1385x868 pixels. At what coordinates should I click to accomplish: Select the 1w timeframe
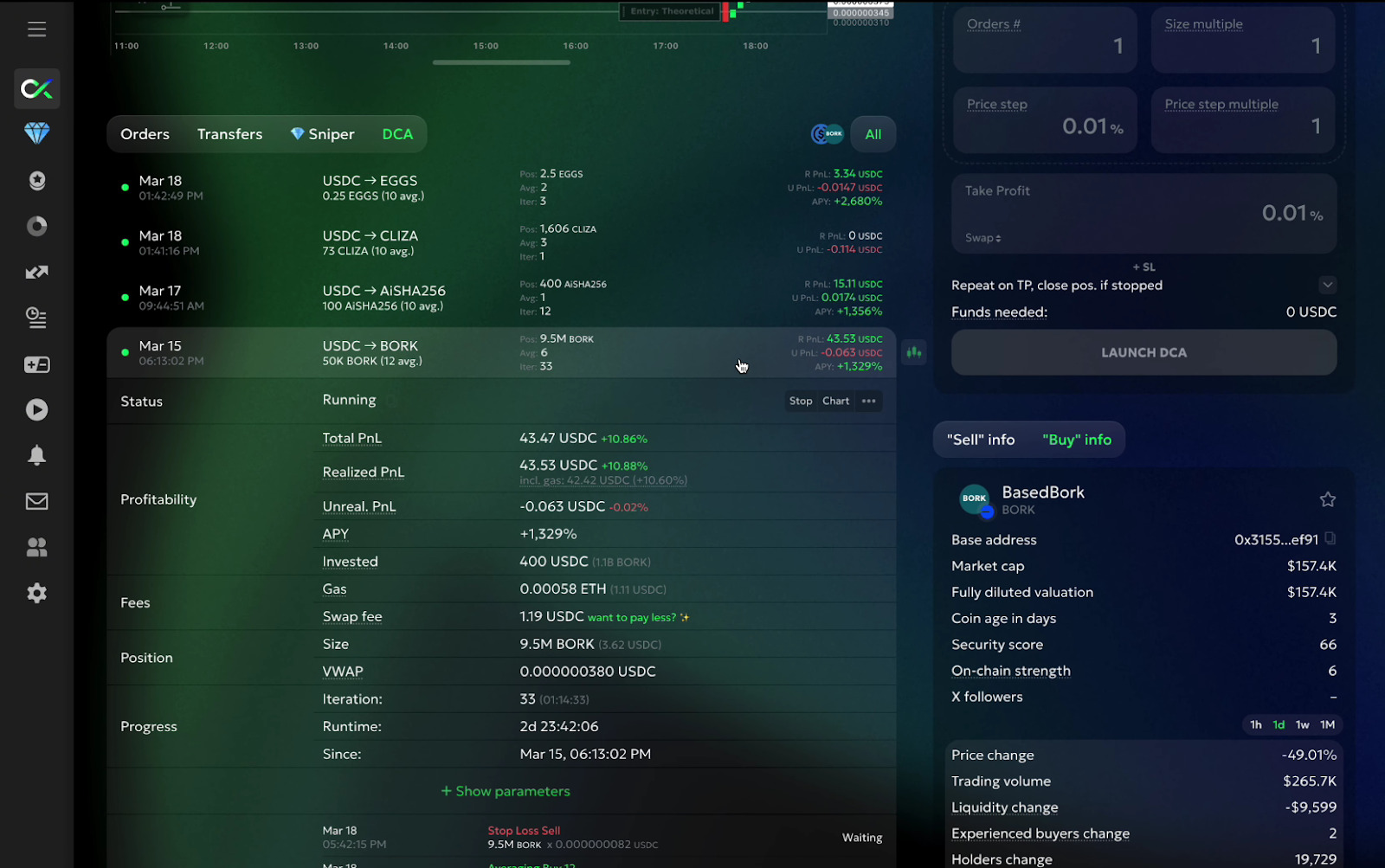click(1302, 724)
